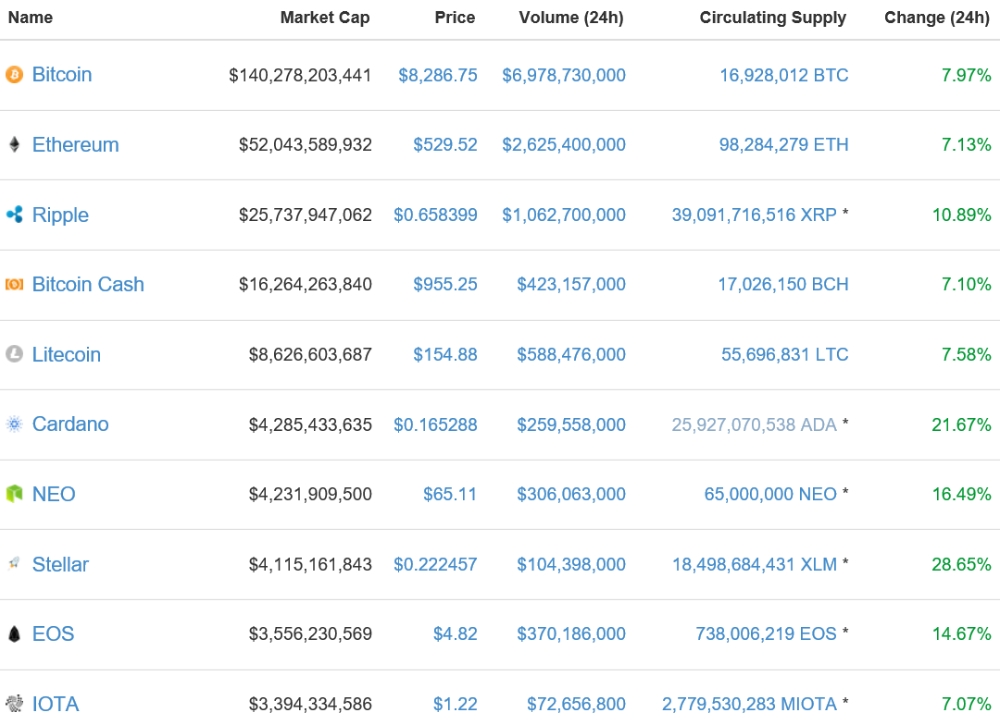Image resolution: width=1000 pixels, height=725 pixels.
Task: Open the Ethereum coin name link
Action: 75,145
